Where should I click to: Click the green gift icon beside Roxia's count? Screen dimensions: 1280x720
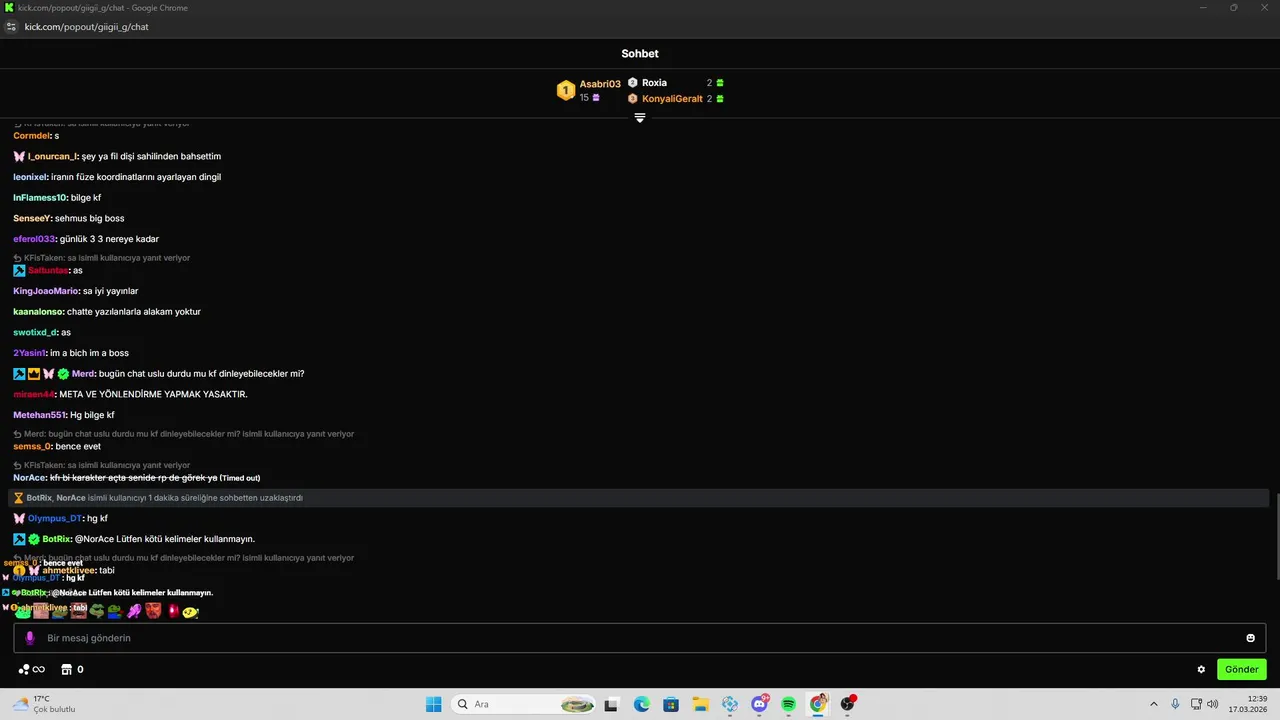tap(720, 83)
